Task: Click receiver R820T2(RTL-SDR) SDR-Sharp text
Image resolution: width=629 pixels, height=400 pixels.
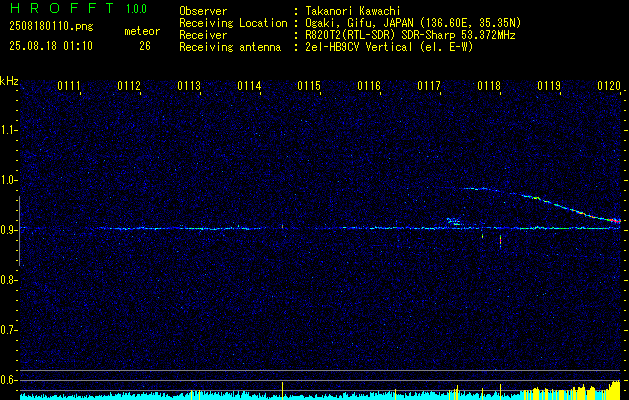Action: pyautogui.click(x=410, y=35)
